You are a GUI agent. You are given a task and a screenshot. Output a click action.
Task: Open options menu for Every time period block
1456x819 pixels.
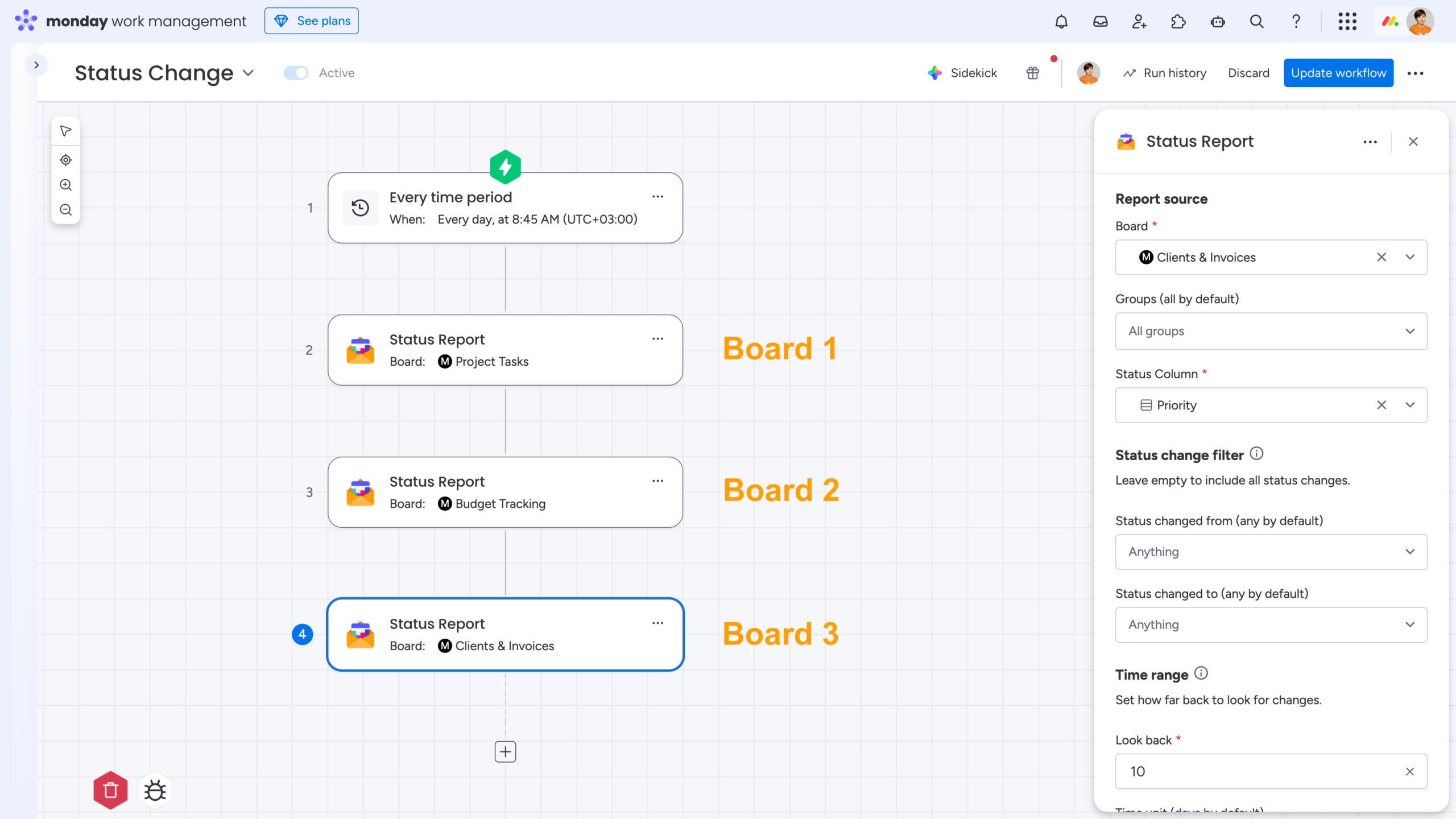pyautogui.click(x=658, y=196)
